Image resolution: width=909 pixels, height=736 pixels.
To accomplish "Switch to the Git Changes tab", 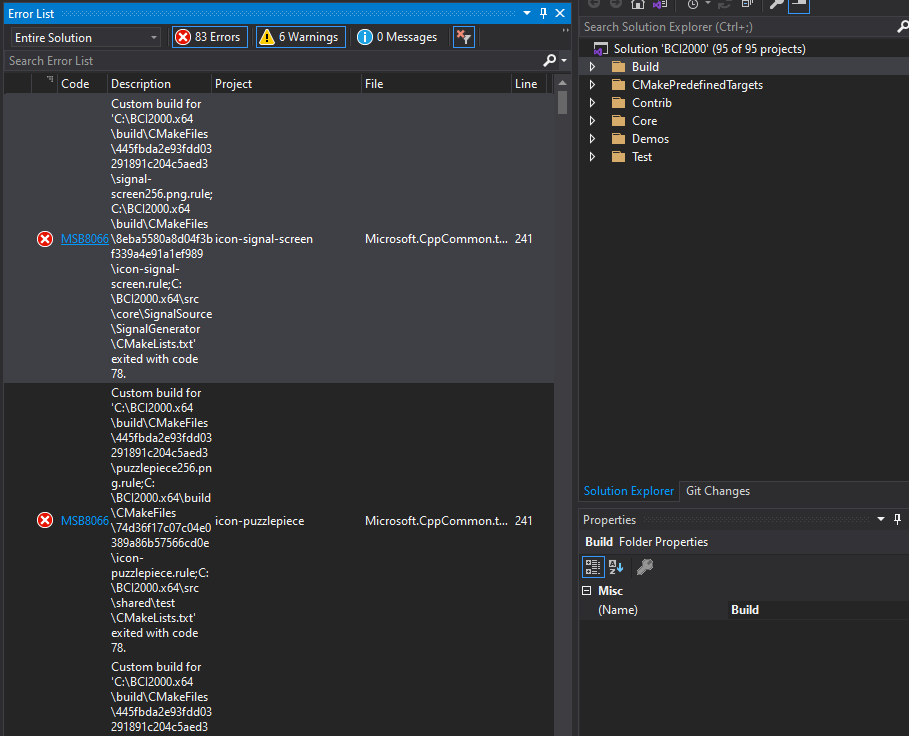I will coord(718,491).
